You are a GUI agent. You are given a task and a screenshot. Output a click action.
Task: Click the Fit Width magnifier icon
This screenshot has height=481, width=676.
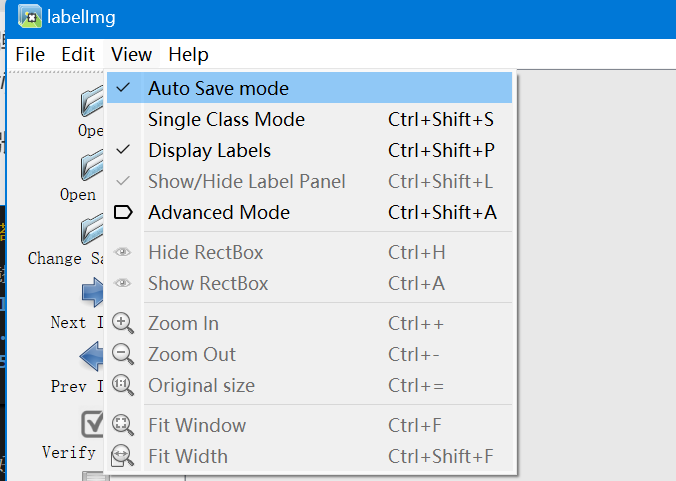tap(122, 456)
